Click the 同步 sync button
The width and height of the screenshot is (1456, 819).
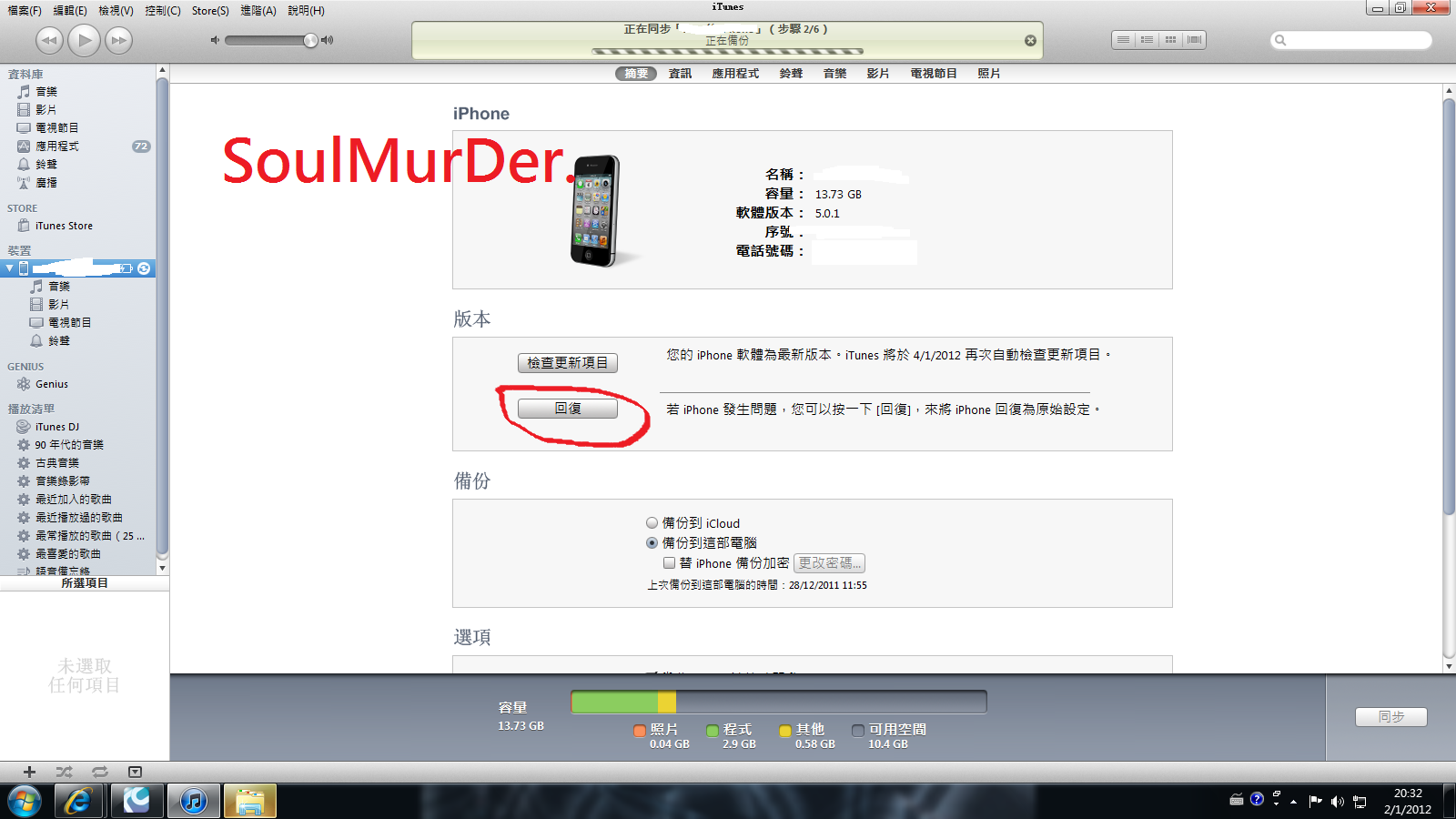pyautogui.click(x=1391, y=717)
